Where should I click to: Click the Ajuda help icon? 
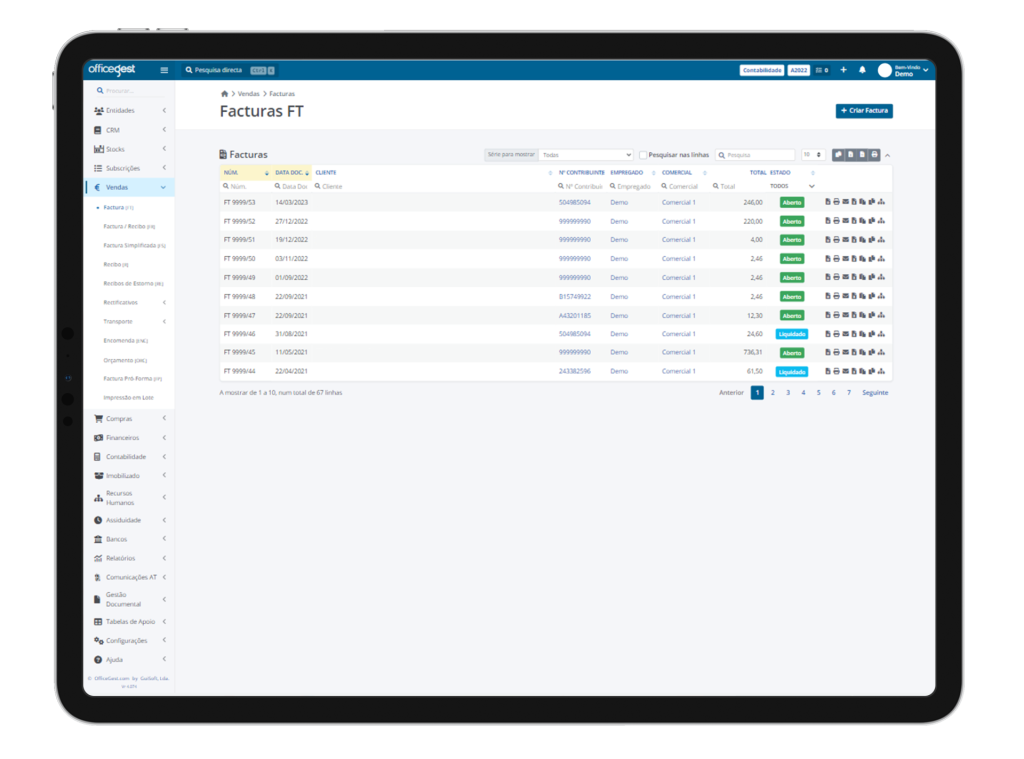(x=98, y=660)
